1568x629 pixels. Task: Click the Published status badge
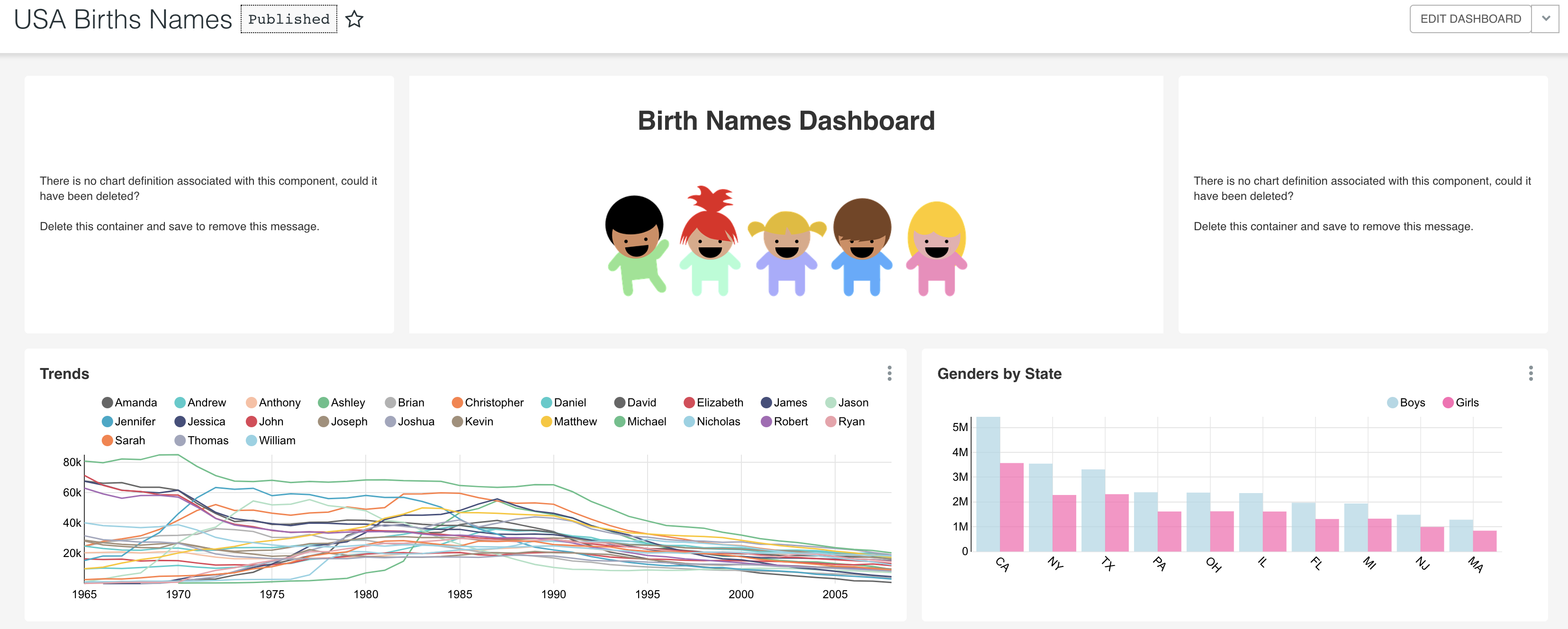[288, 19]
